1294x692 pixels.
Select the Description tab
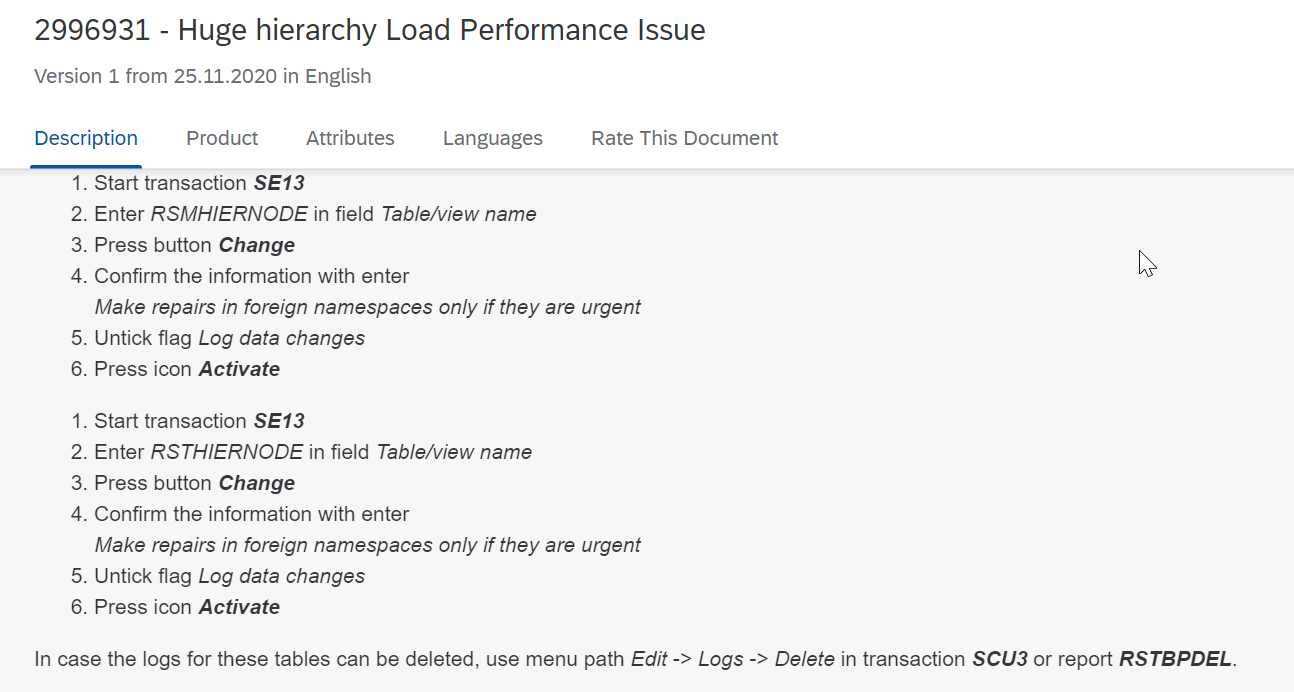tap(86, 138)
